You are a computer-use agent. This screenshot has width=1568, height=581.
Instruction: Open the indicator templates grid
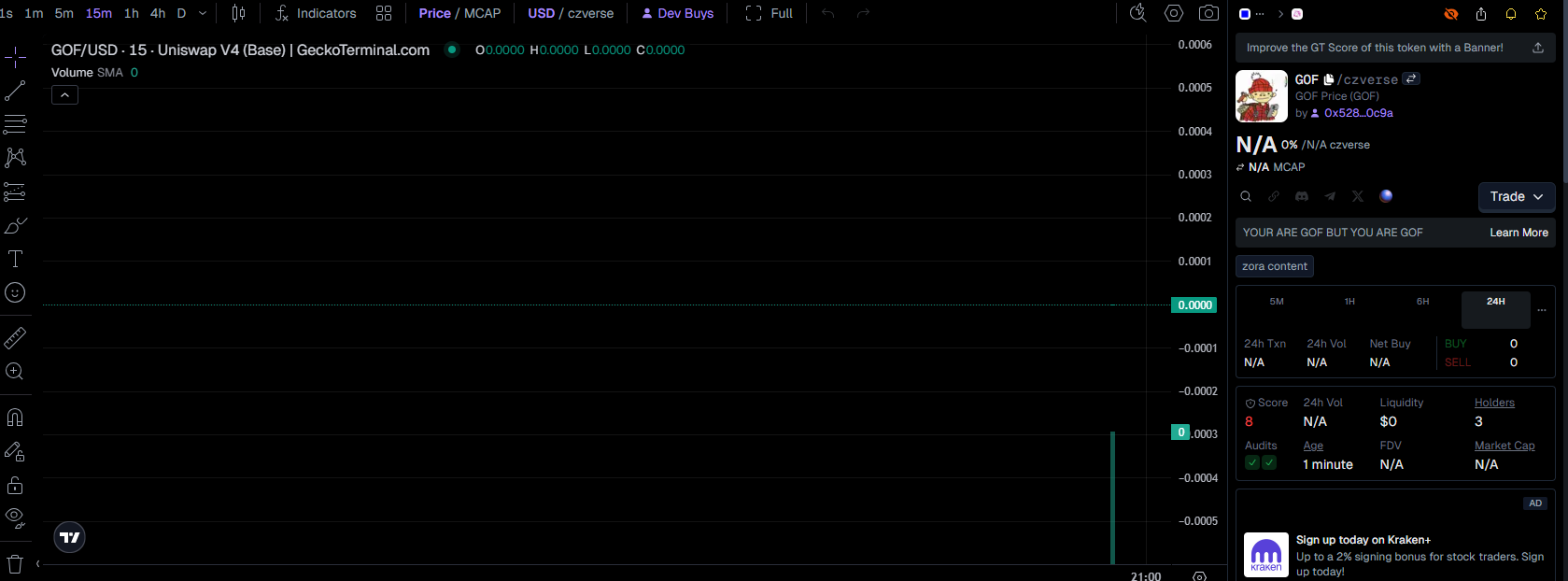click(384, 13)
